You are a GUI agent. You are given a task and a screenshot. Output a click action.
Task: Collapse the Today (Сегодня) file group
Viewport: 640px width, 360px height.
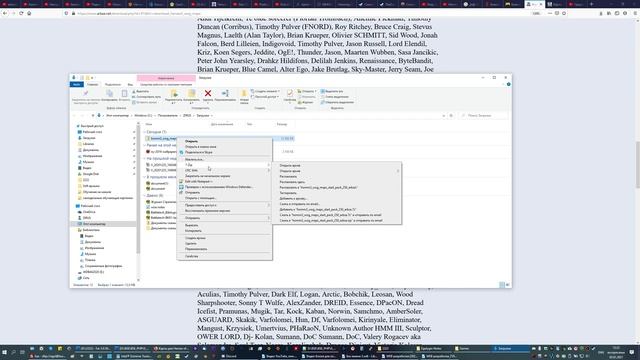(144, 132)
